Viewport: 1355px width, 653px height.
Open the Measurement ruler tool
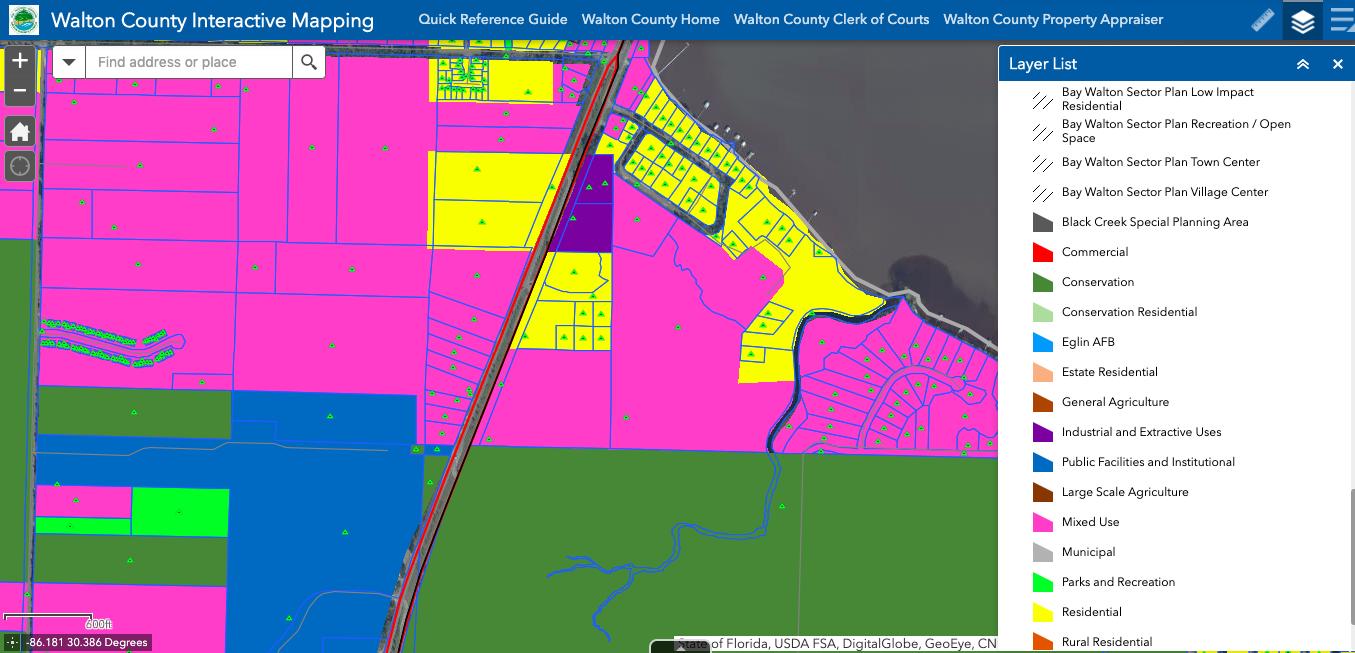point(1263,20)
